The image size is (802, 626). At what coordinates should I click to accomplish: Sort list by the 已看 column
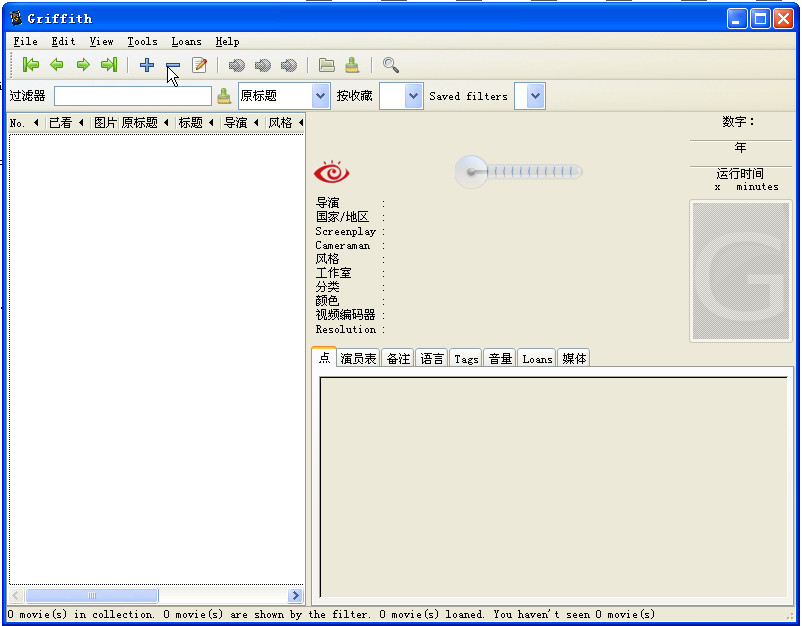tap(66, 123)
